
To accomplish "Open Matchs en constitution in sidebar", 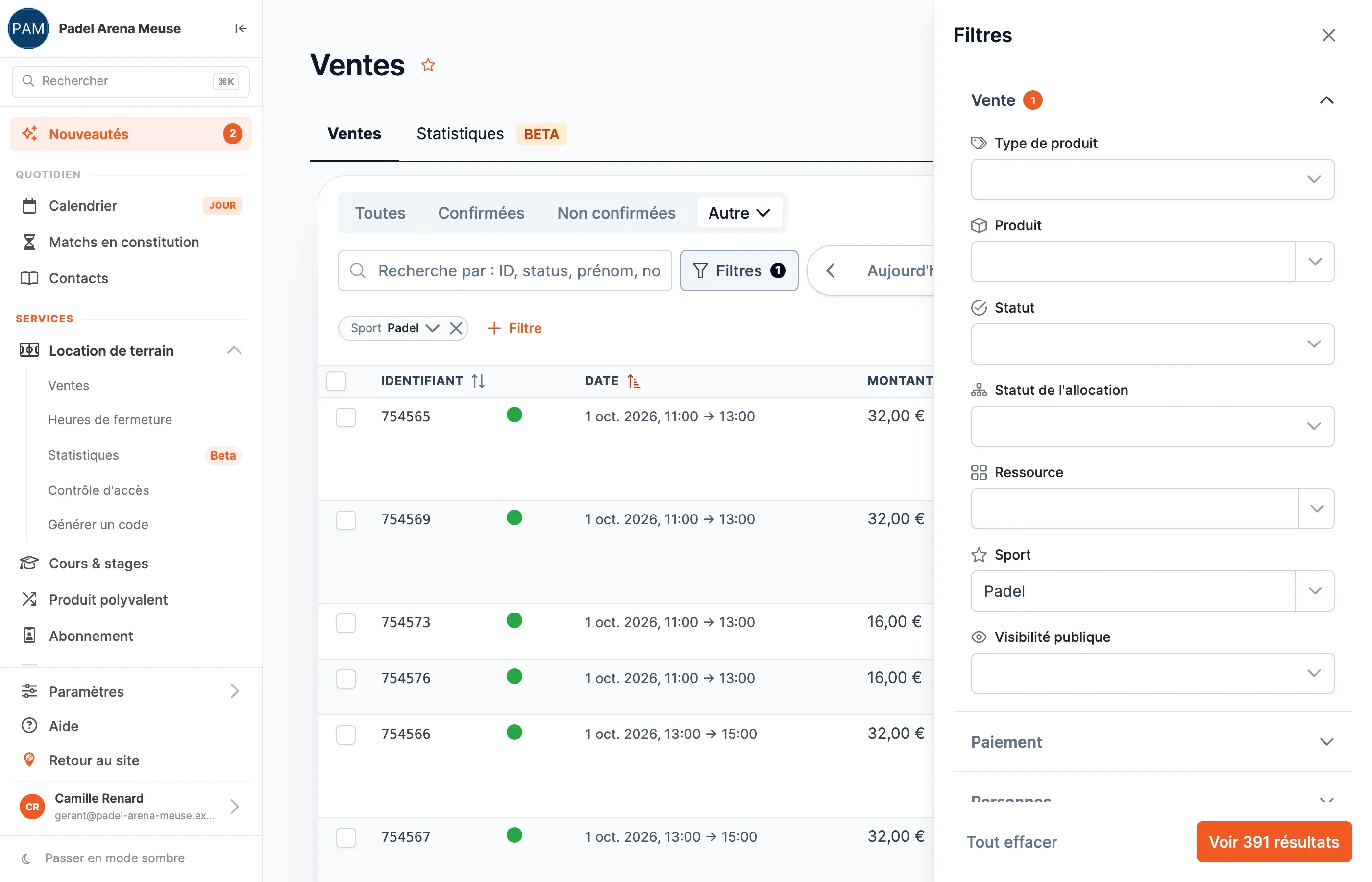I will click(131, 242).
